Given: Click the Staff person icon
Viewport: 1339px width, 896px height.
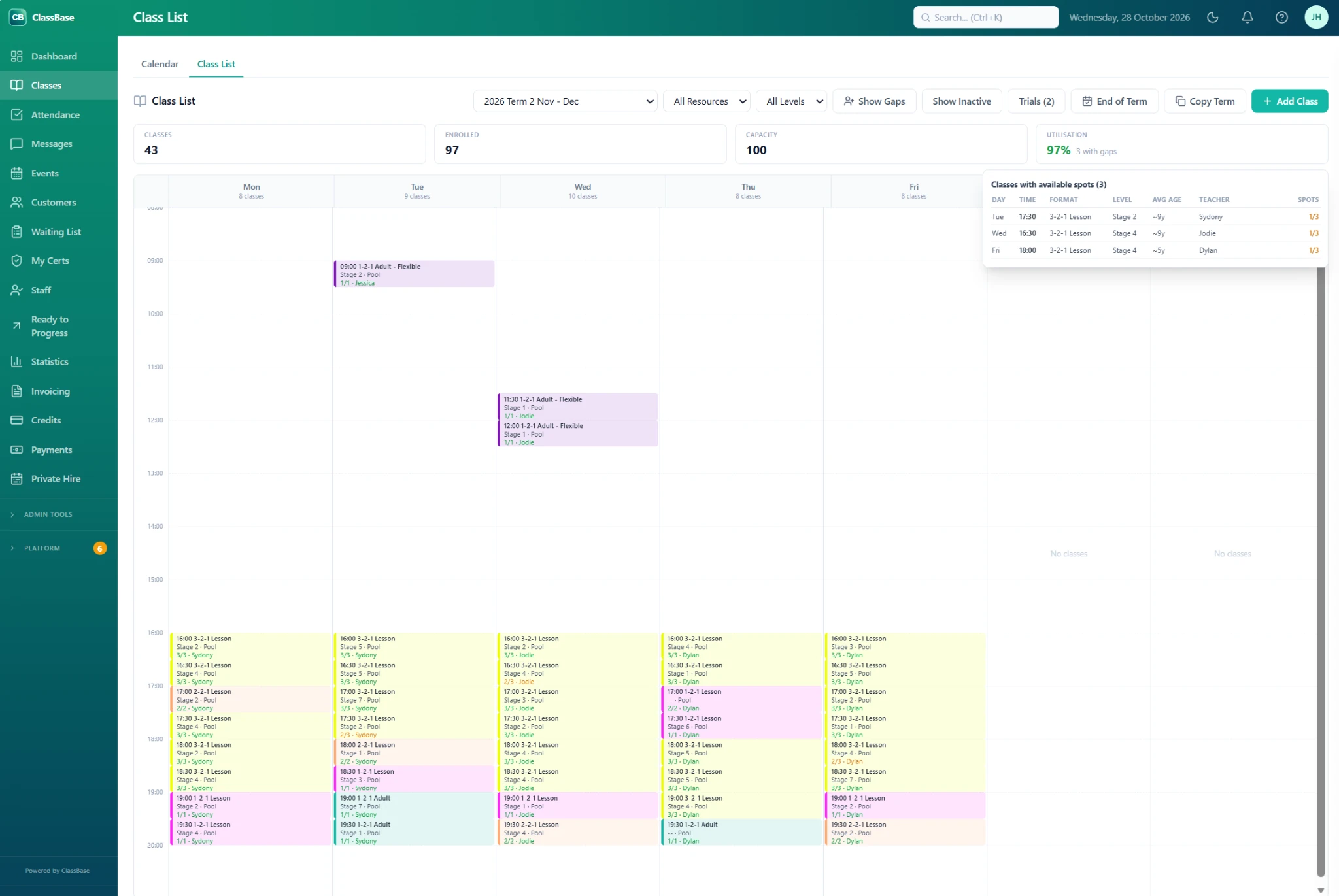Looking at the screenshot, I should [17, 290].
